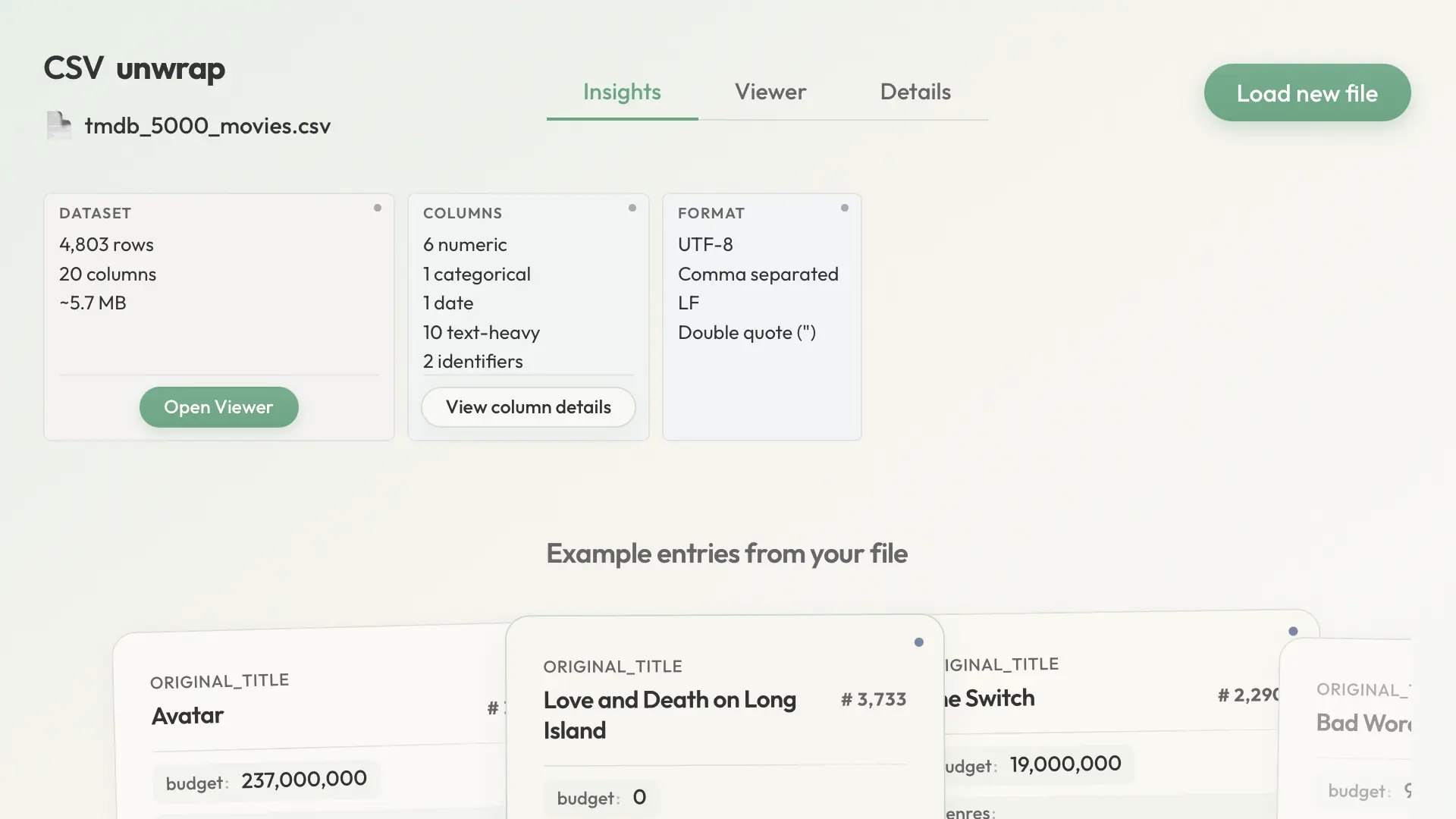This screenshot has height=819, width=1456.
Task: Click the Load new file button
Action: (1307, 93)
